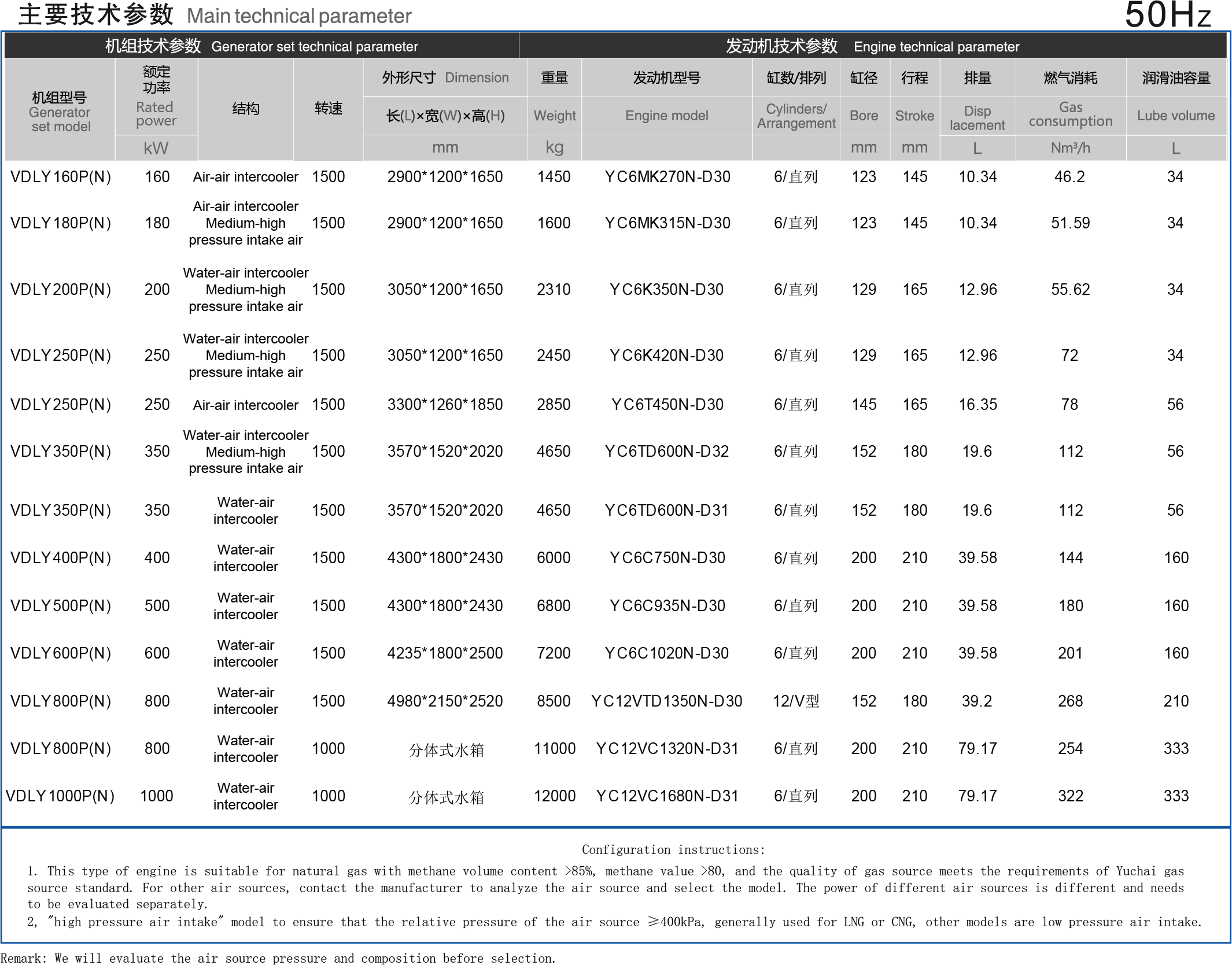Viewport: 1232px width, 965px height.
Task: Click engine model YC6K420N-D30
Action: (667, 356)
